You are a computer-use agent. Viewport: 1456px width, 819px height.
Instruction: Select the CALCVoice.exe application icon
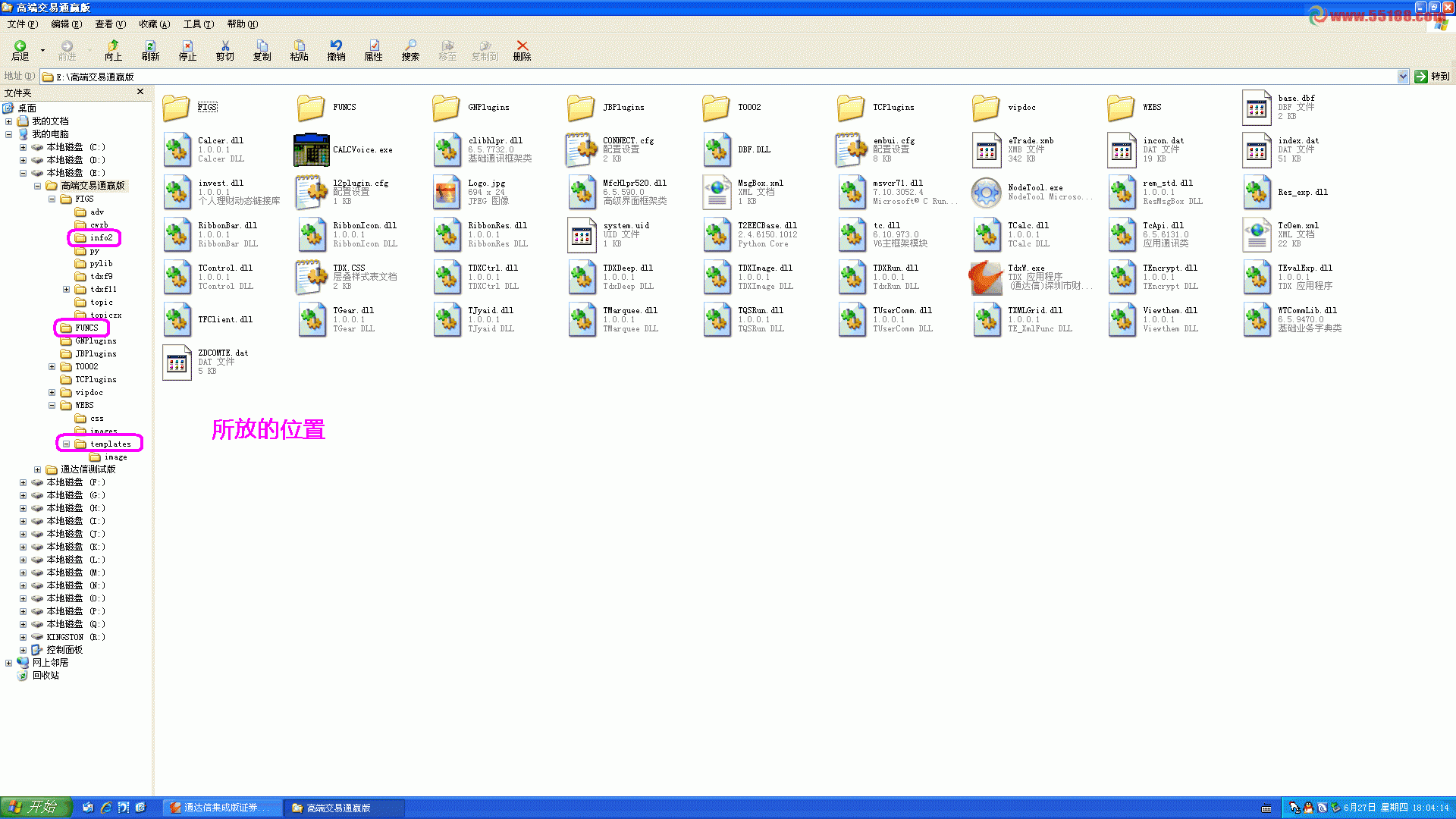click(311, 149)
